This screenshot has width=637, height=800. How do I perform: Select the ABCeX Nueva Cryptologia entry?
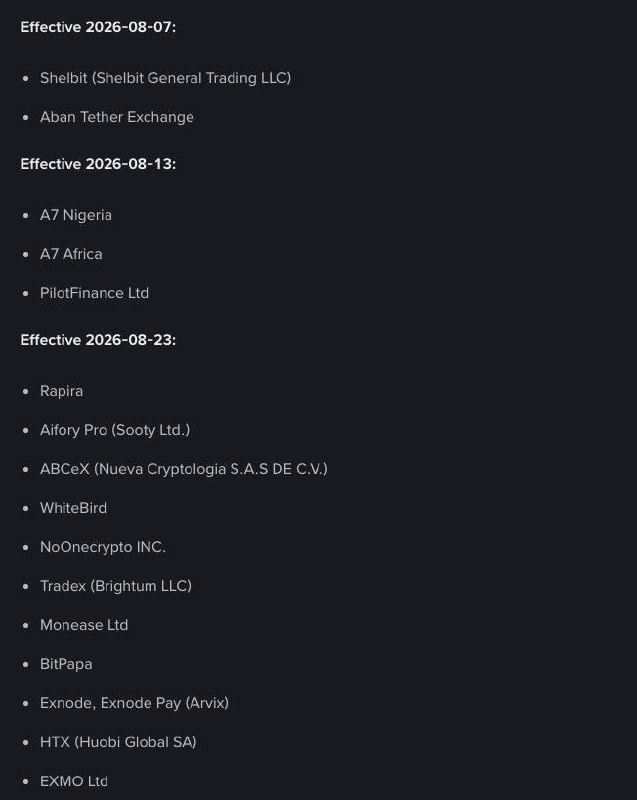tap(184, 469)
